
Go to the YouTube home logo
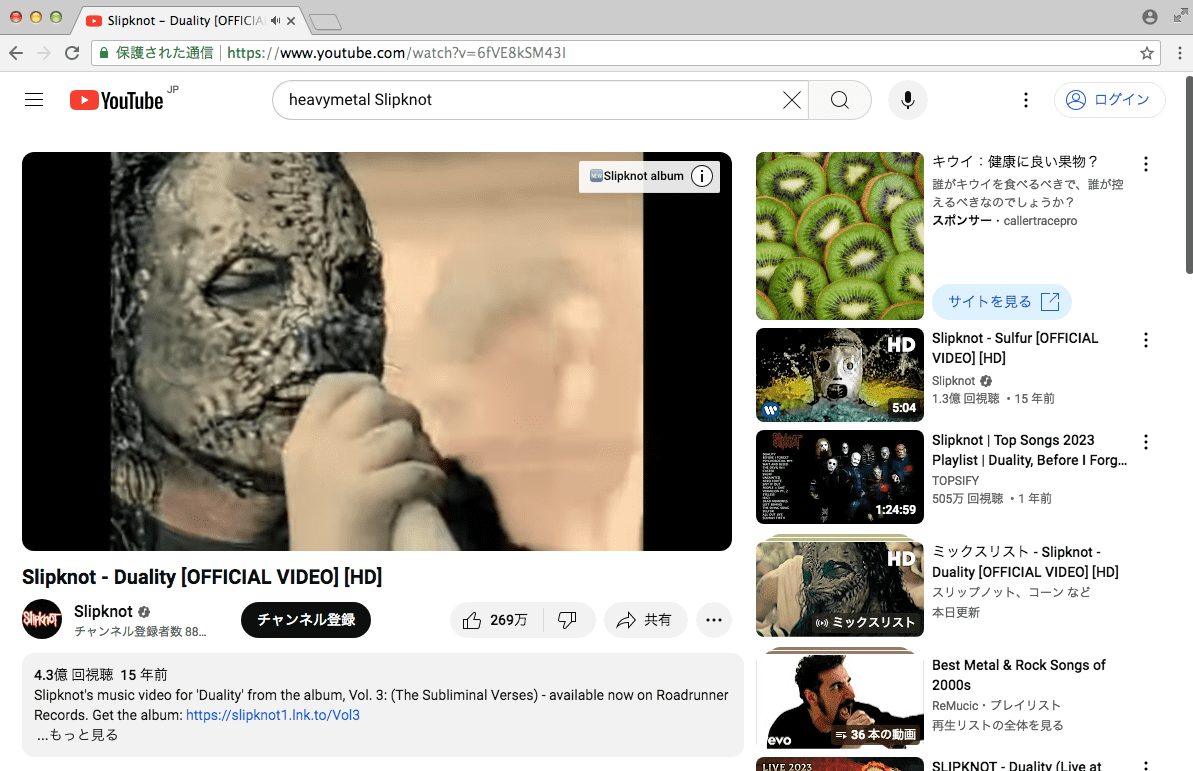click(x=116, y=100)
